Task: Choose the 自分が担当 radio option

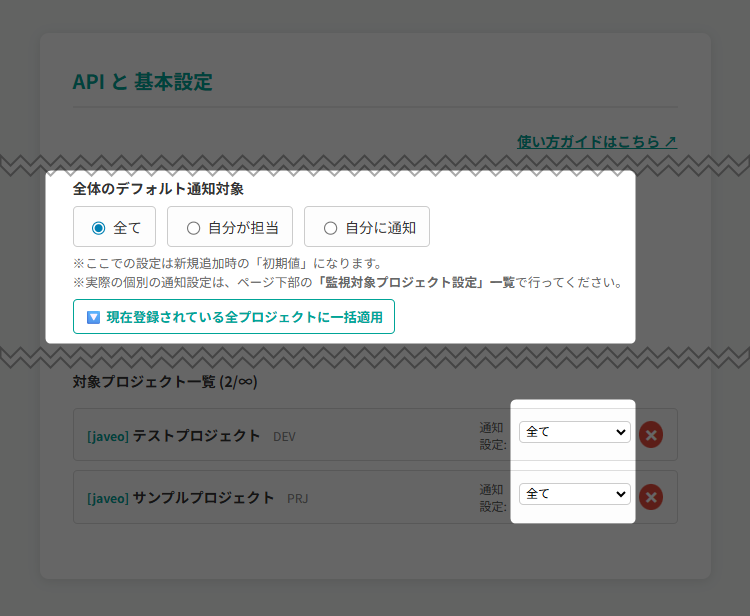Action: (x=194, y=228)
